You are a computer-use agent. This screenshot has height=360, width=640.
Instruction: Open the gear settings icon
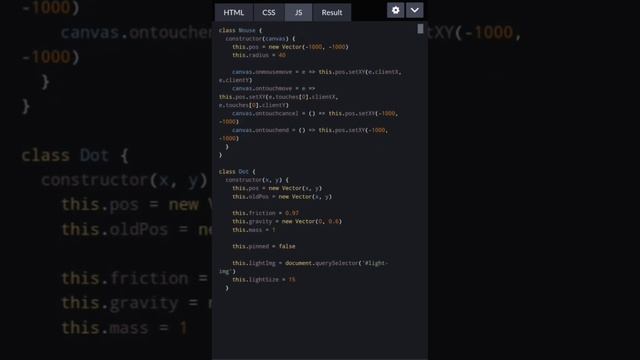coord(396,10)
